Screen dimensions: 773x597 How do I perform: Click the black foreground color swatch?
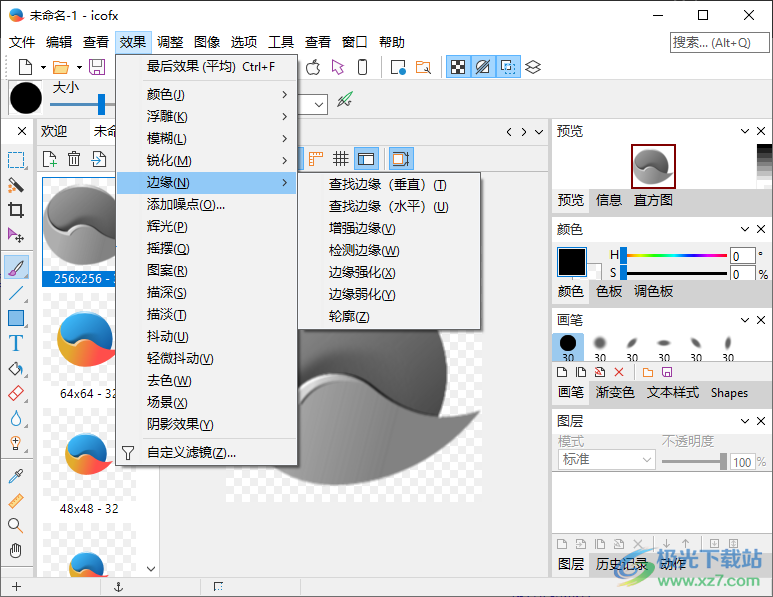point(572,262)
